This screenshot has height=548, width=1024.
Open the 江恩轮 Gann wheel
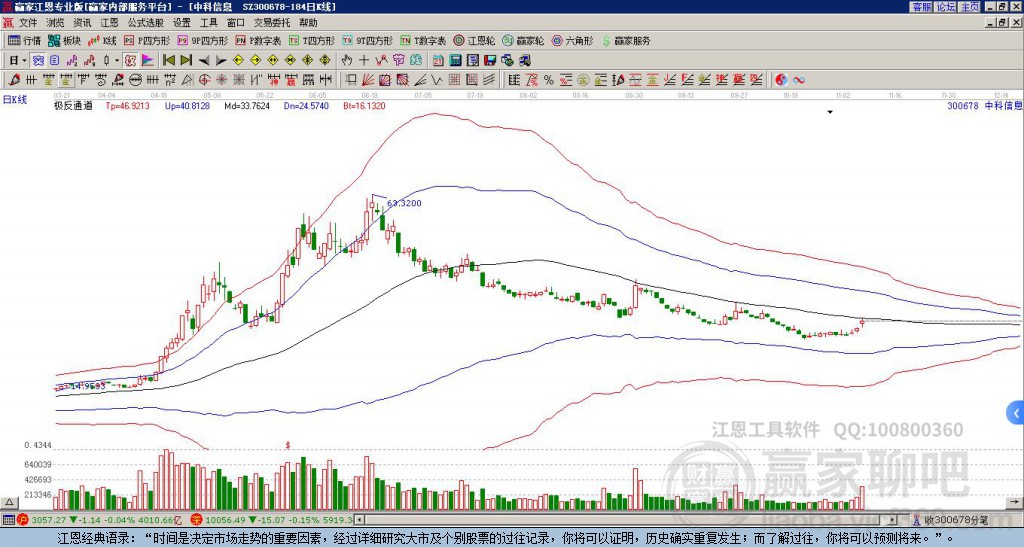[474, 40]
